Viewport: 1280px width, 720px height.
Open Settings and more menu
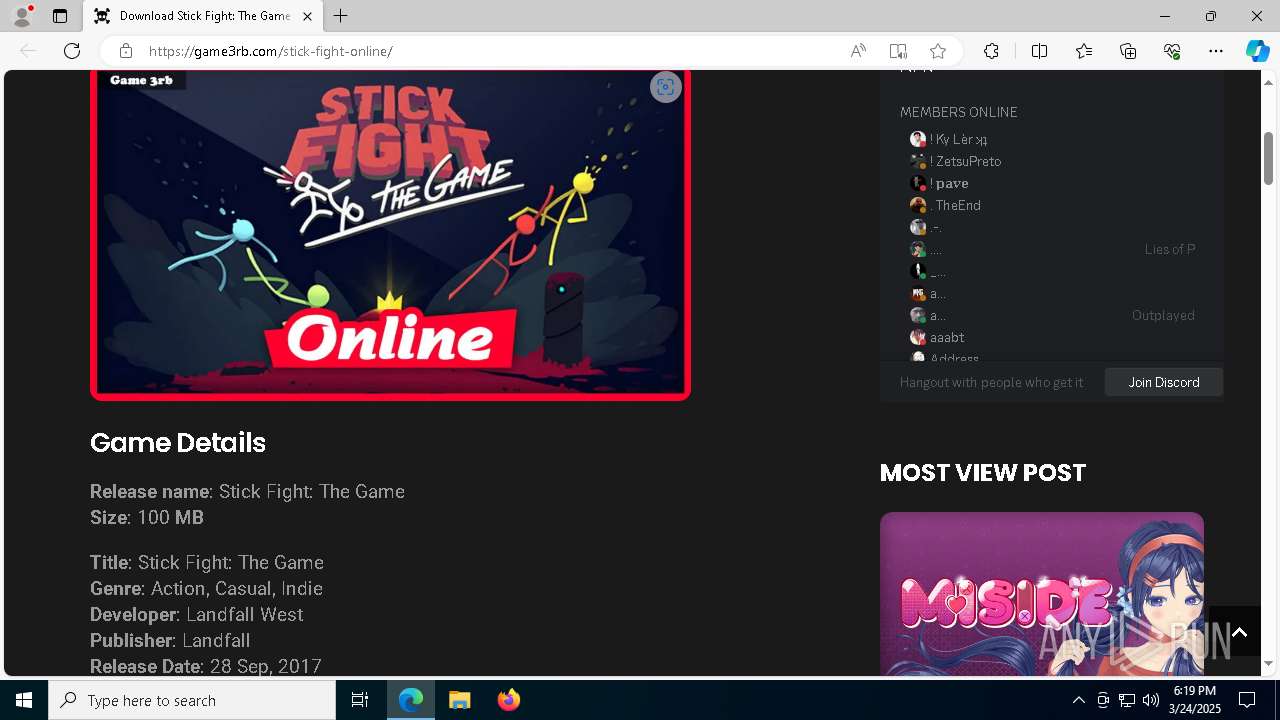tap(1216, 51)
